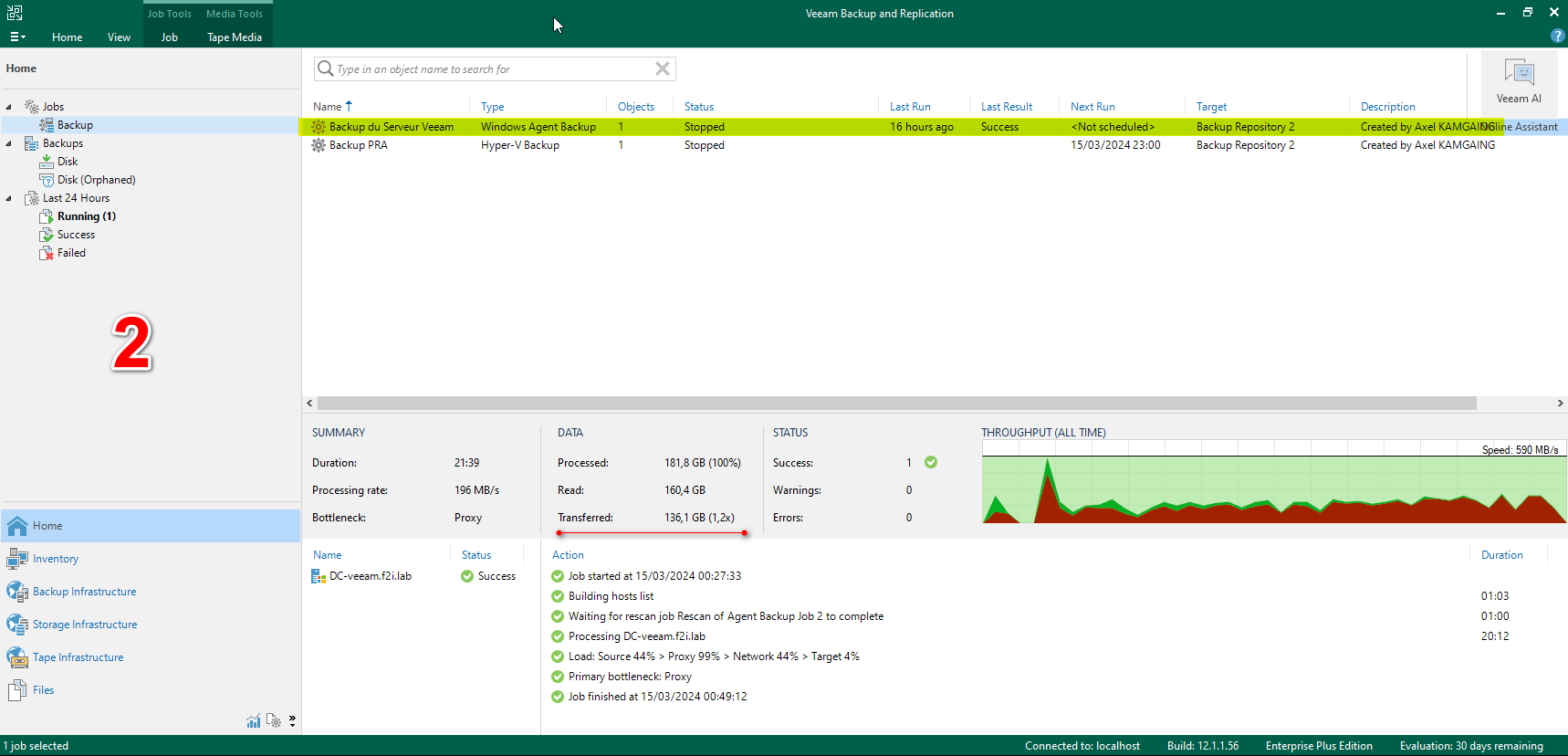
Task: Click the Storage Infrastructure icon
Action: [x=17, y=625]
